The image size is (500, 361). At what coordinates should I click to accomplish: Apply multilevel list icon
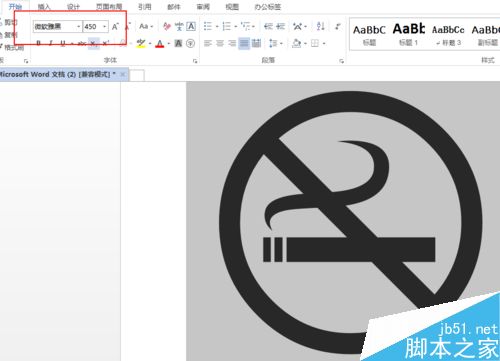click(246, 26)
